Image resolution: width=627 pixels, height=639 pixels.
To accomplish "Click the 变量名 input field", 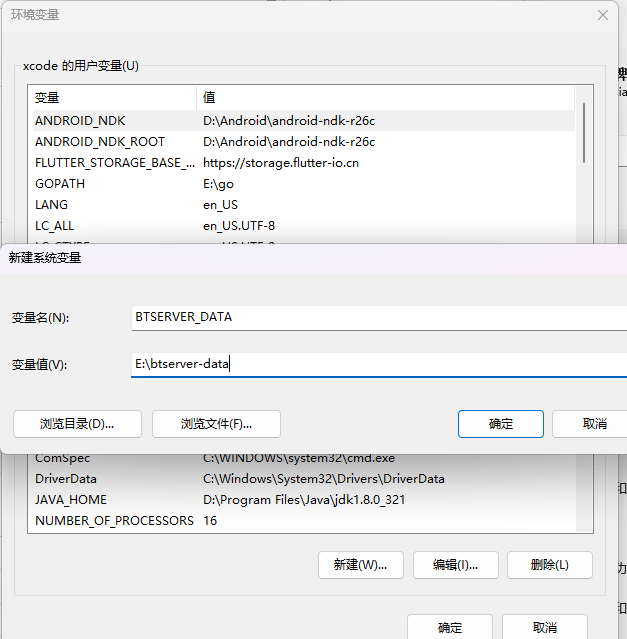I will tap(379, 317).
